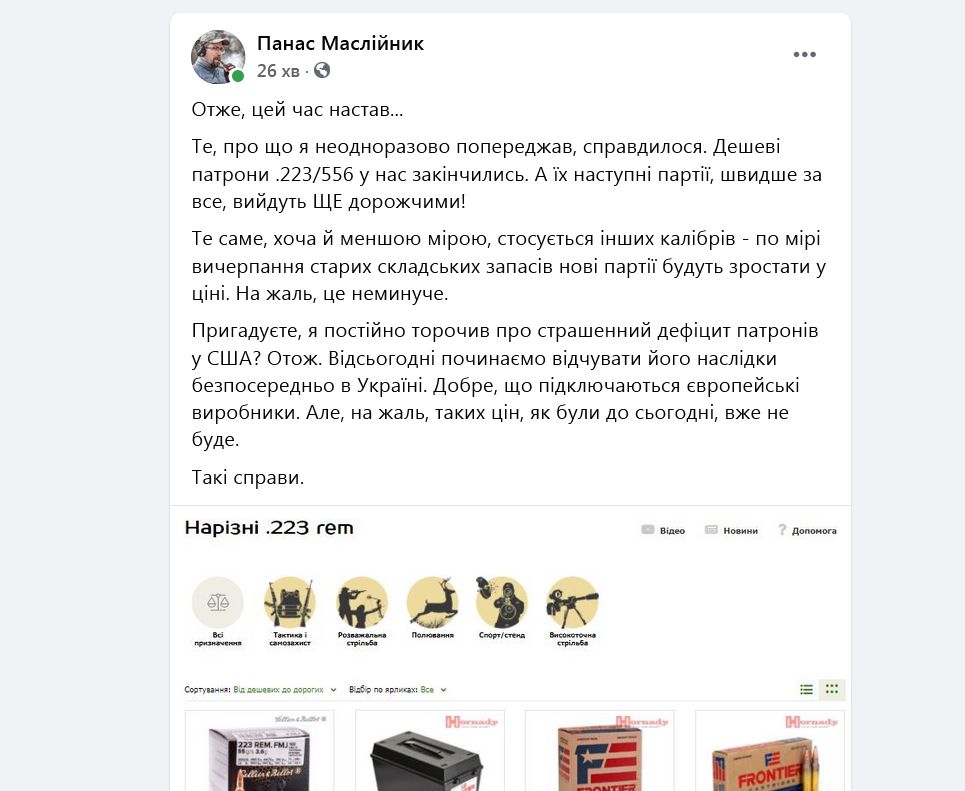Screen dimensions: 965x791
Task: Switch to grid view layout
Action: coord(831,689)
